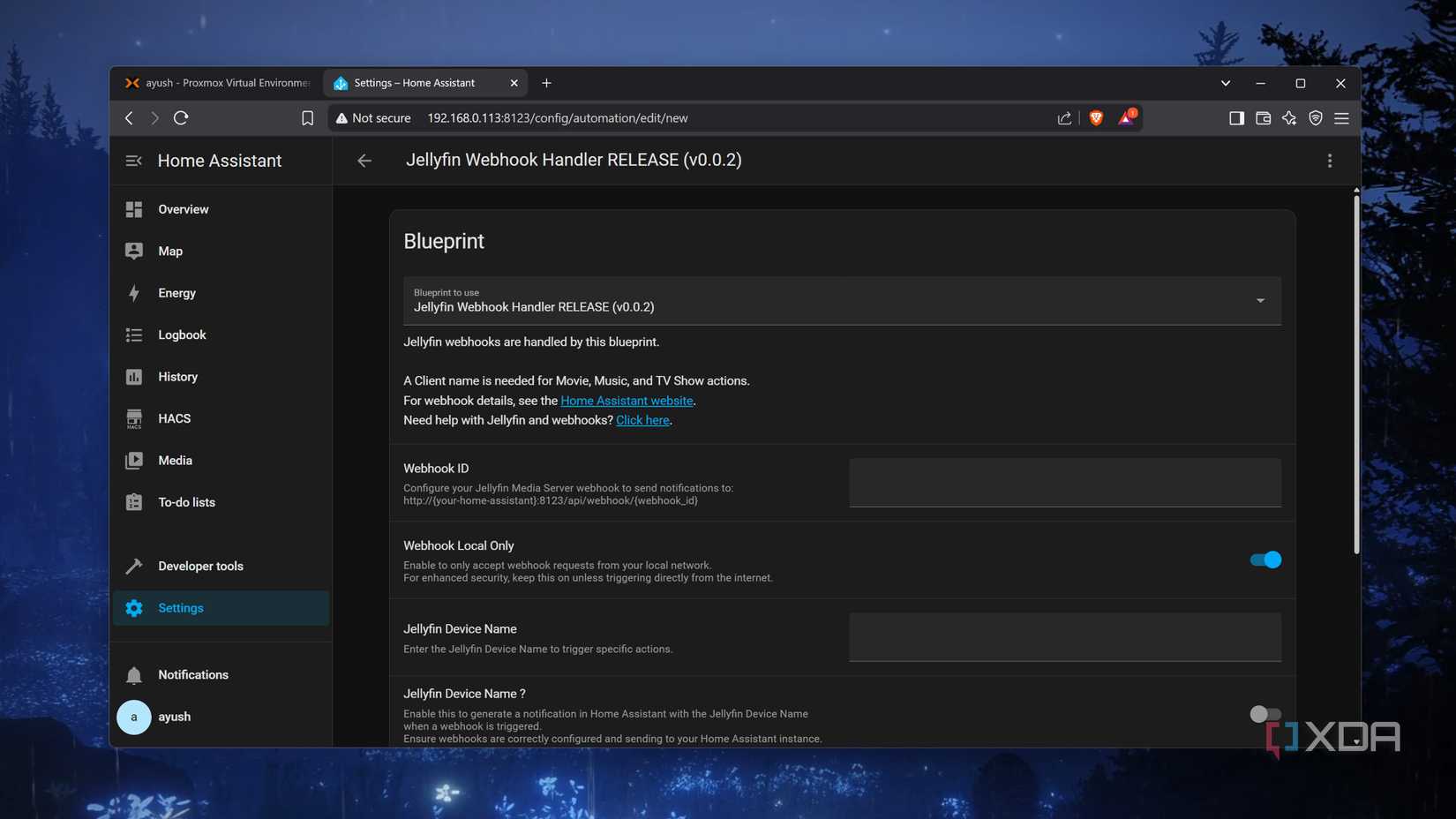This screenshot has height=819, width=1456.
Task: Click the browser back navigation arrow
Action: coord(129,117)
